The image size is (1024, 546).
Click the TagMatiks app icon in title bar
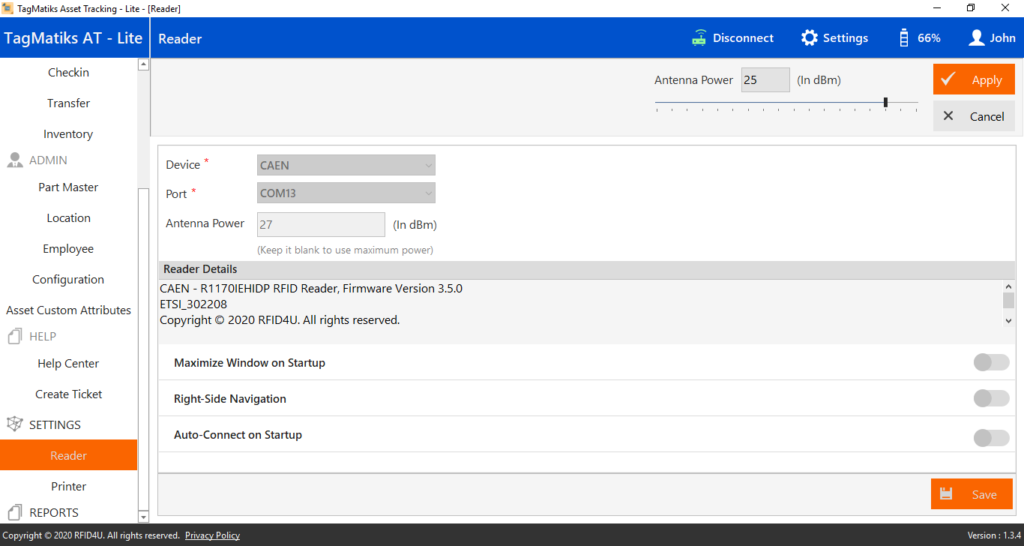8,8
